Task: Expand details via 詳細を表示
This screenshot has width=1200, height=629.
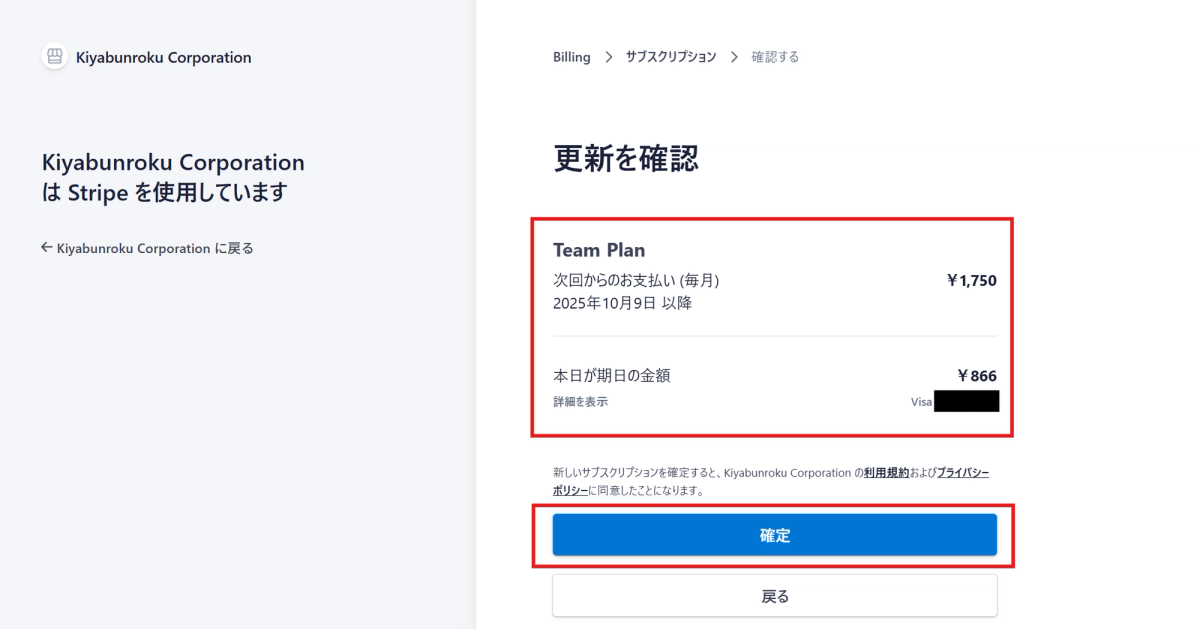Action: tap(580, 402)
